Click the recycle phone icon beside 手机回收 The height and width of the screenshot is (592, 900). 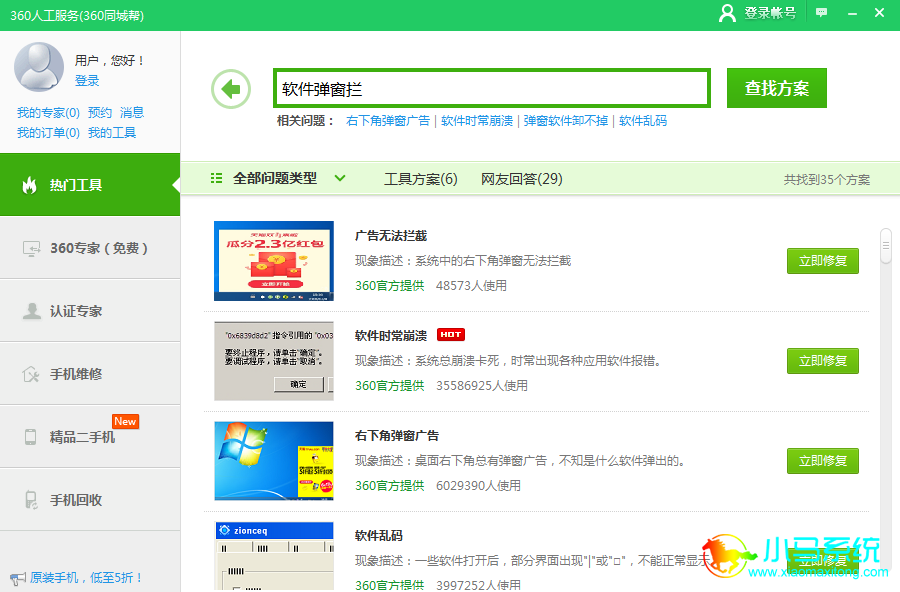click(x=31, y=500)
